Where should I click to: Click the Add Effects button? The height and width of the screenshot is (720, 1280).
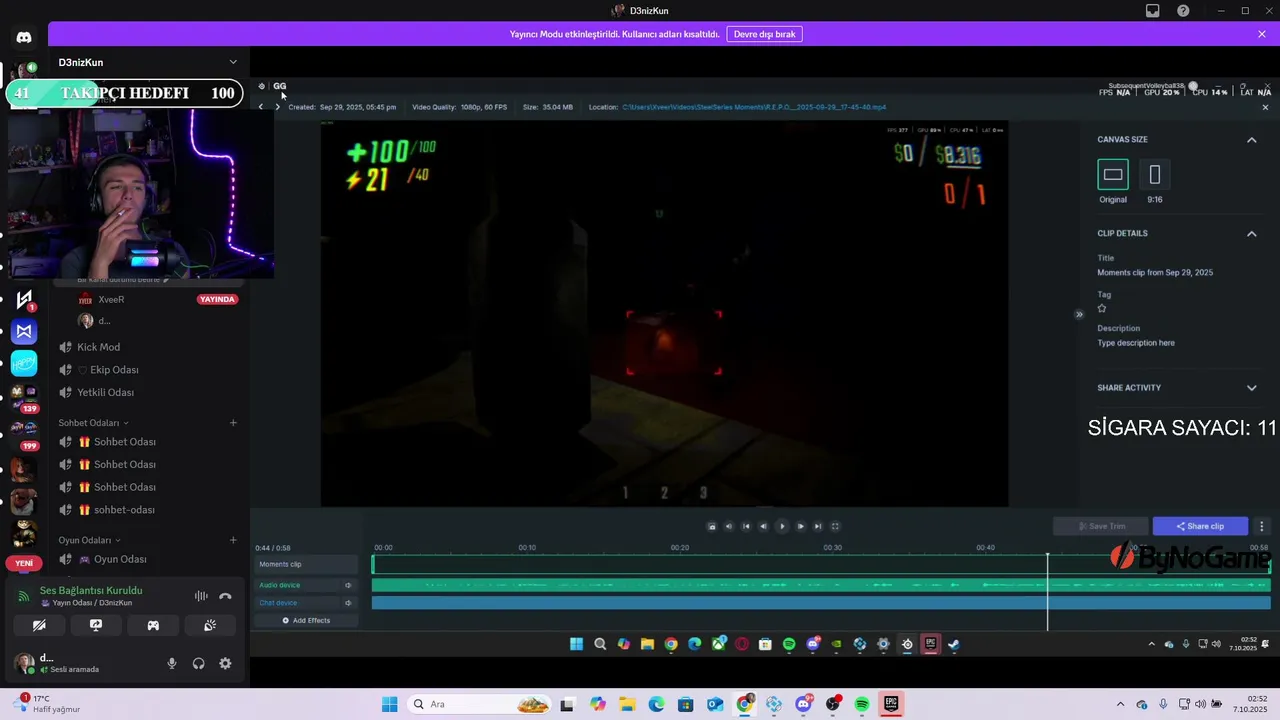(306, 621)
